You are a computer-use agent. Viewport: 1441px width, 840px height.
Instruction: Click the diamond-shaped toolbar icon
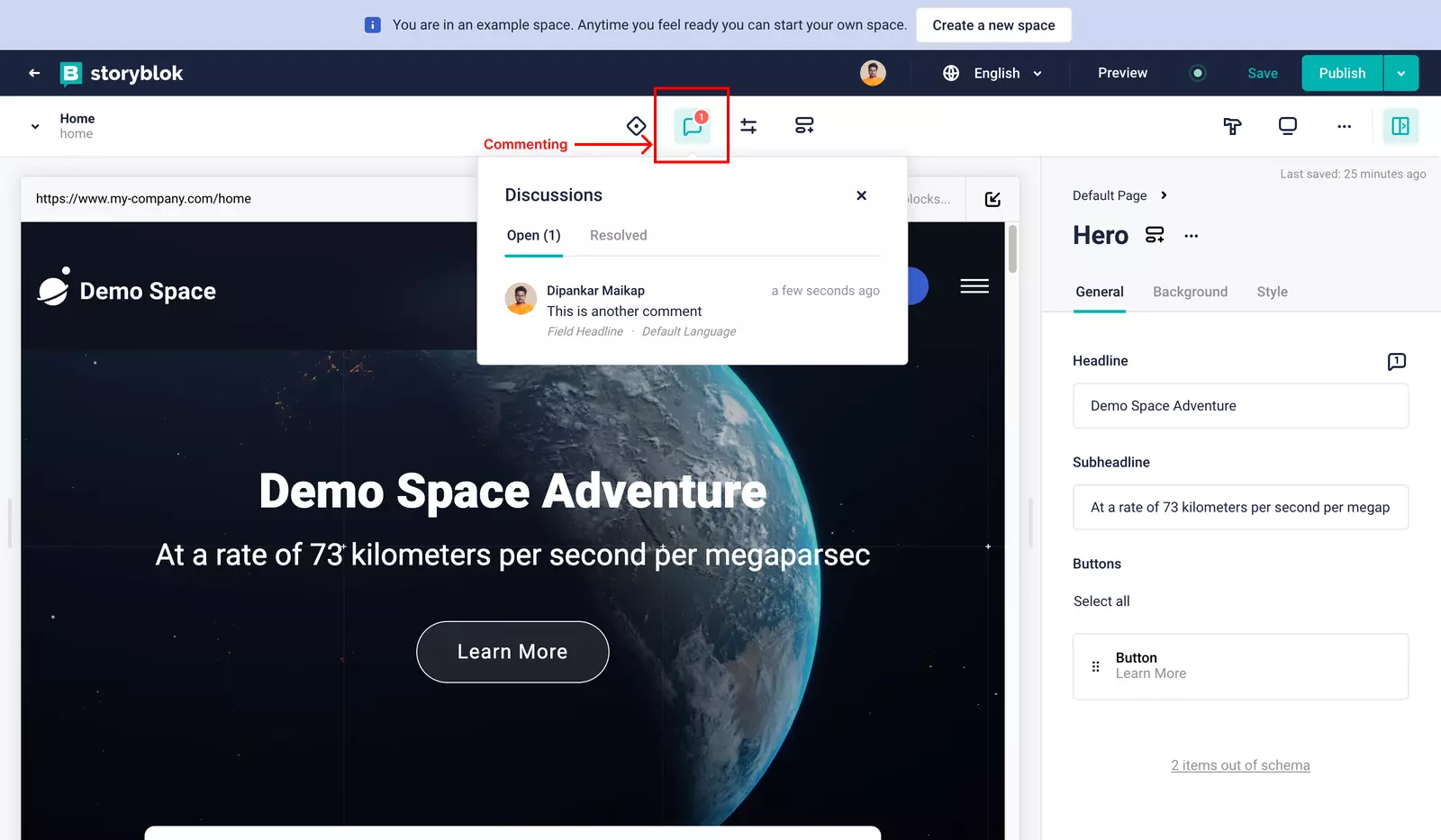coord(636,126)
